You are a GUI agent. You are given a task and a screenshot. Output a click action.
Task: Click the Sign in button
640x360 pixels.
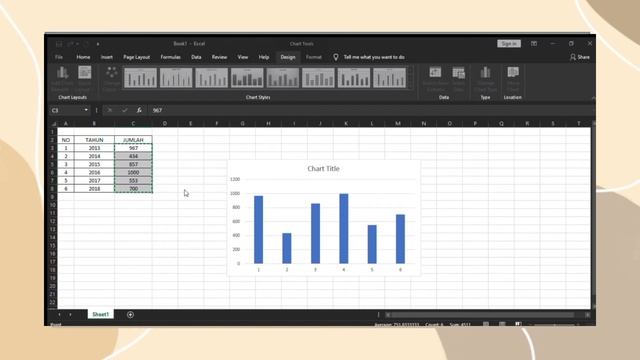pyautogui.click(x=509, y=44)
